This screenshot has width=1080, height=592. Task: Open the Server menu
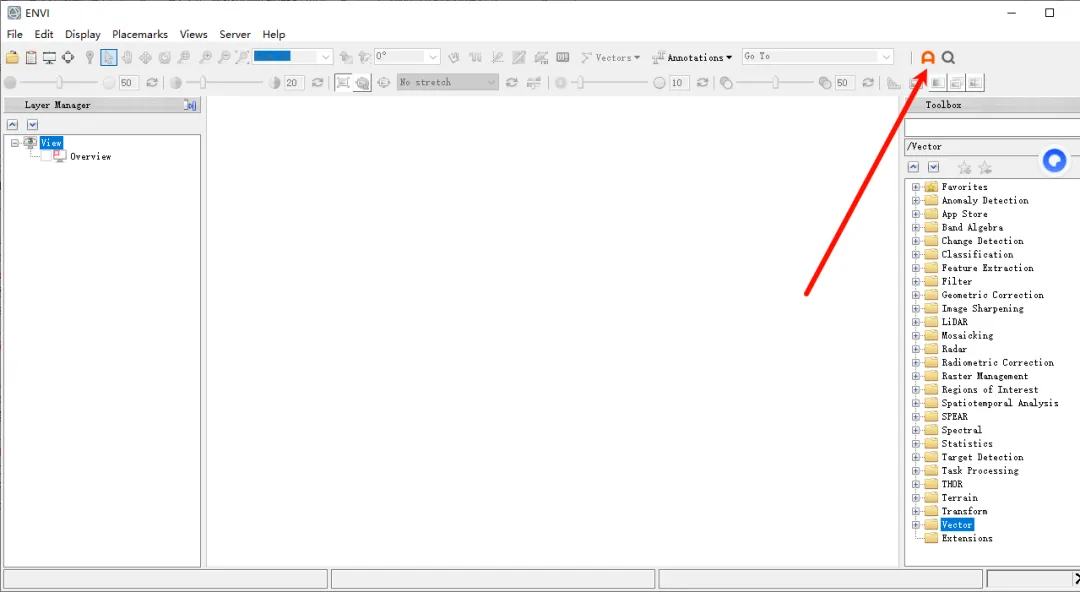[235, 34]
